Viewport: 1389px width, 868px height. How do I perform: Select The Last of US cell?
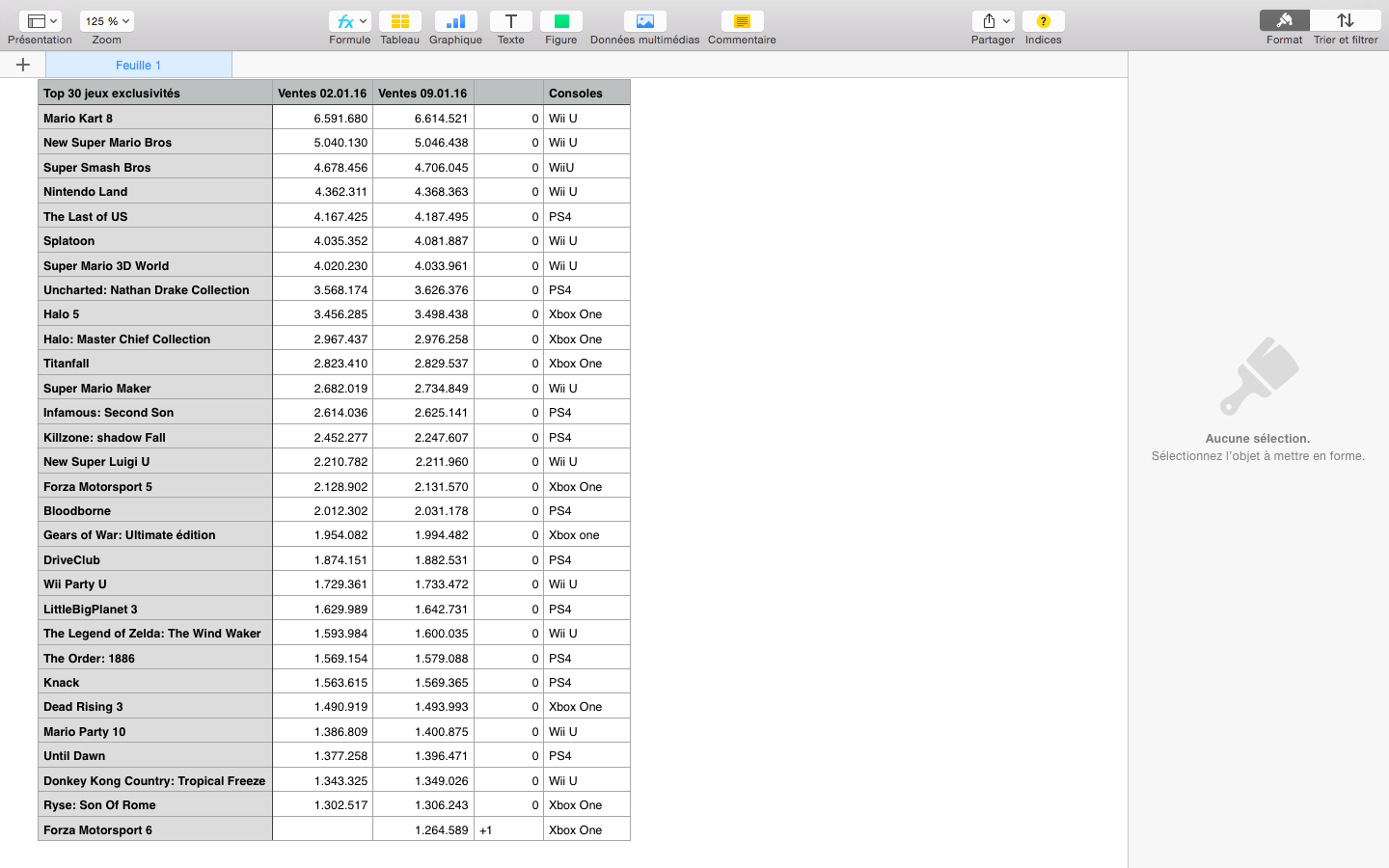[x=155, y=216]
